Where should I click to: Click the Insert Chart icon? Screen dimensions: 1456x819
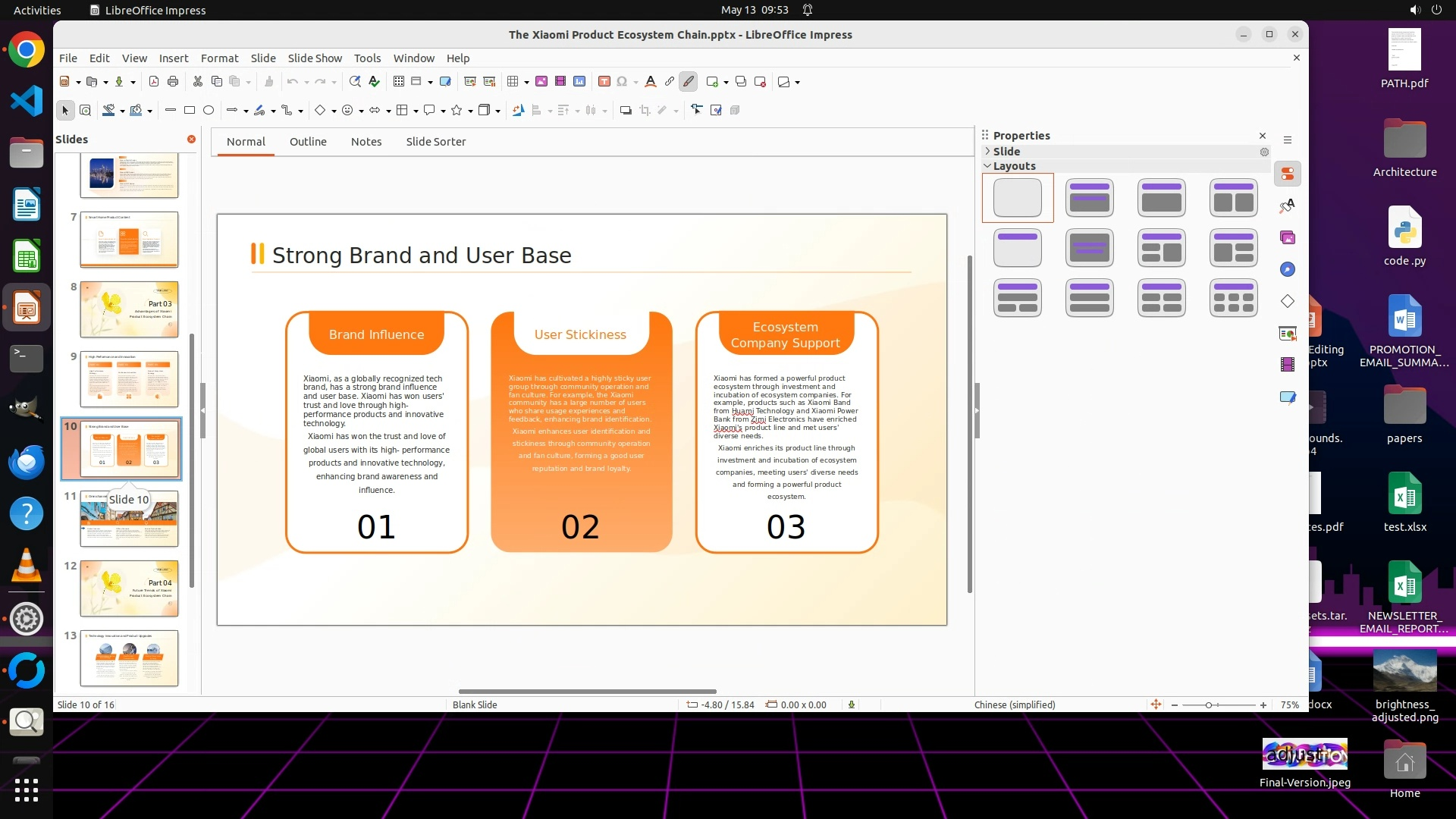pos(579,82)
